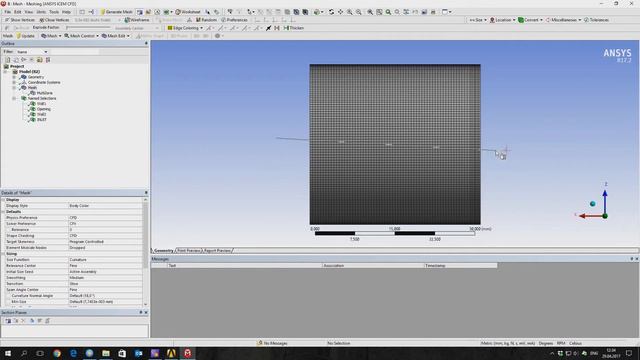Toggle Wireframe display mode

coord(137,20)
